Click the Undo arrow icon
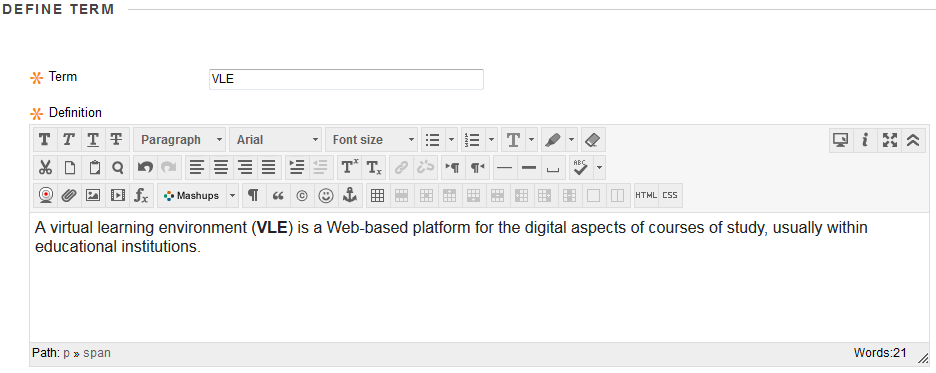This screenshot has width=936, height=373. click(x=145, y=168)
